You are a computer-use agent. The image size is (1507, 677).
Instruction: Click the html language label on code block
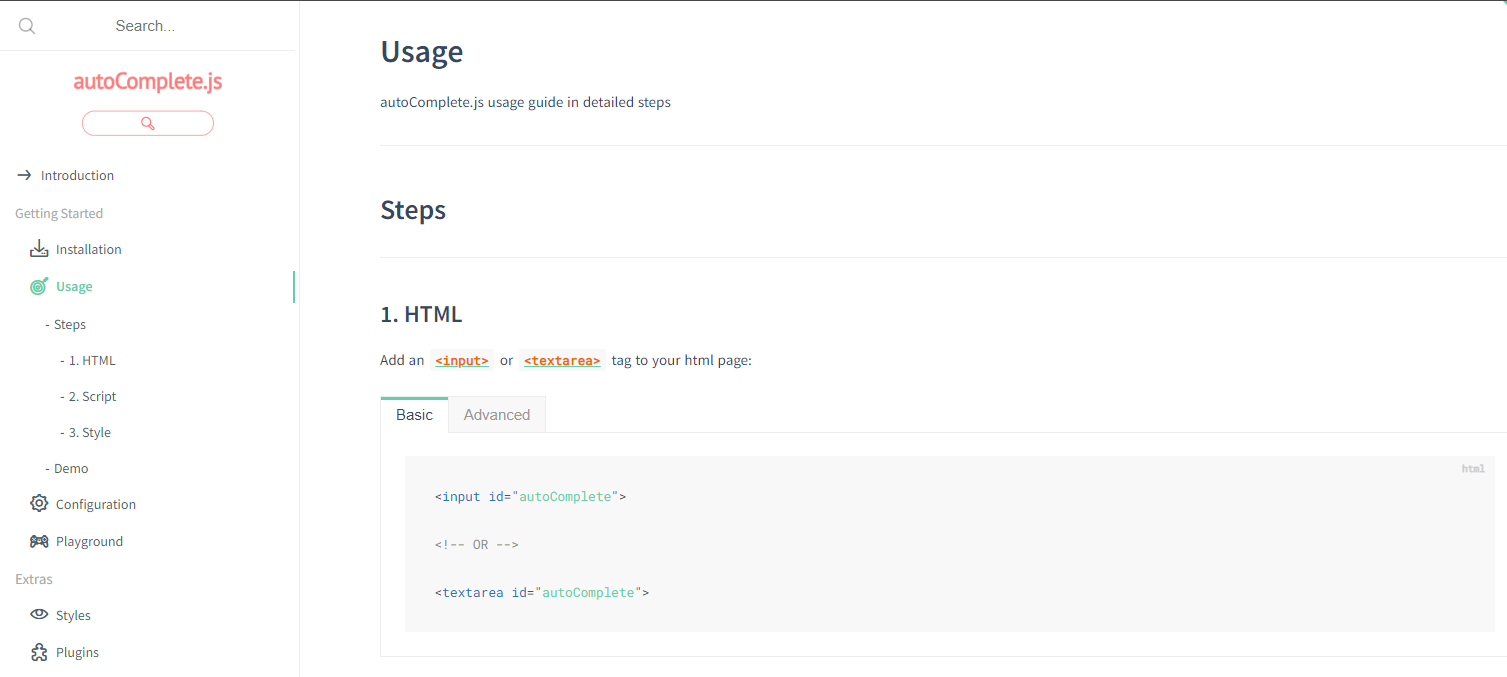1473,468
